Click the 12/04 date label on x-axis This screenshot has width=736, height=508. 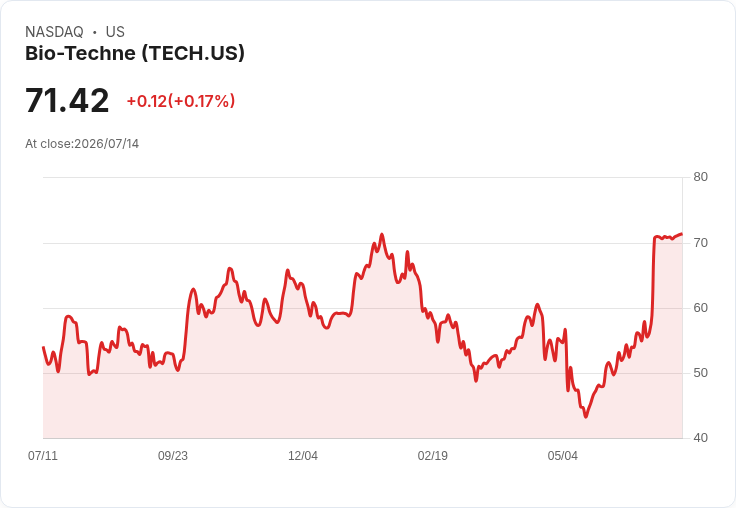pyautogui.click(x=303, y=455)
